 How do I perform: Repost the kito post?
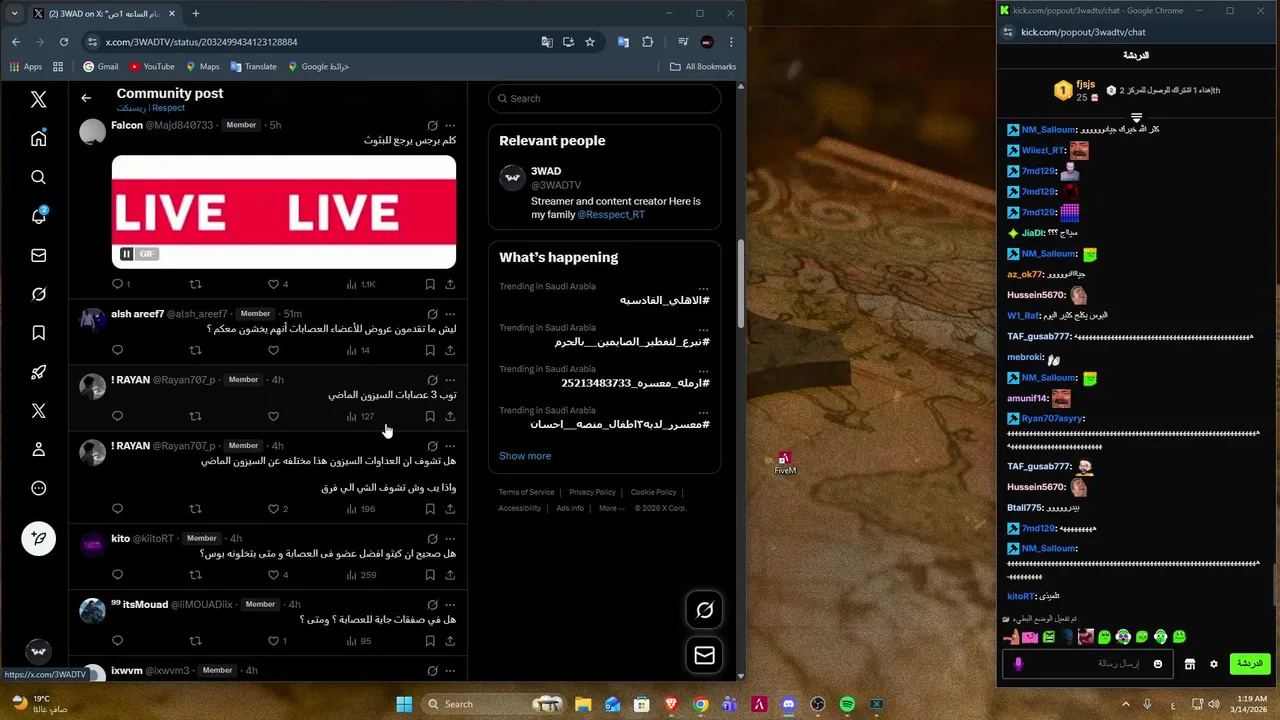point(195,575)
